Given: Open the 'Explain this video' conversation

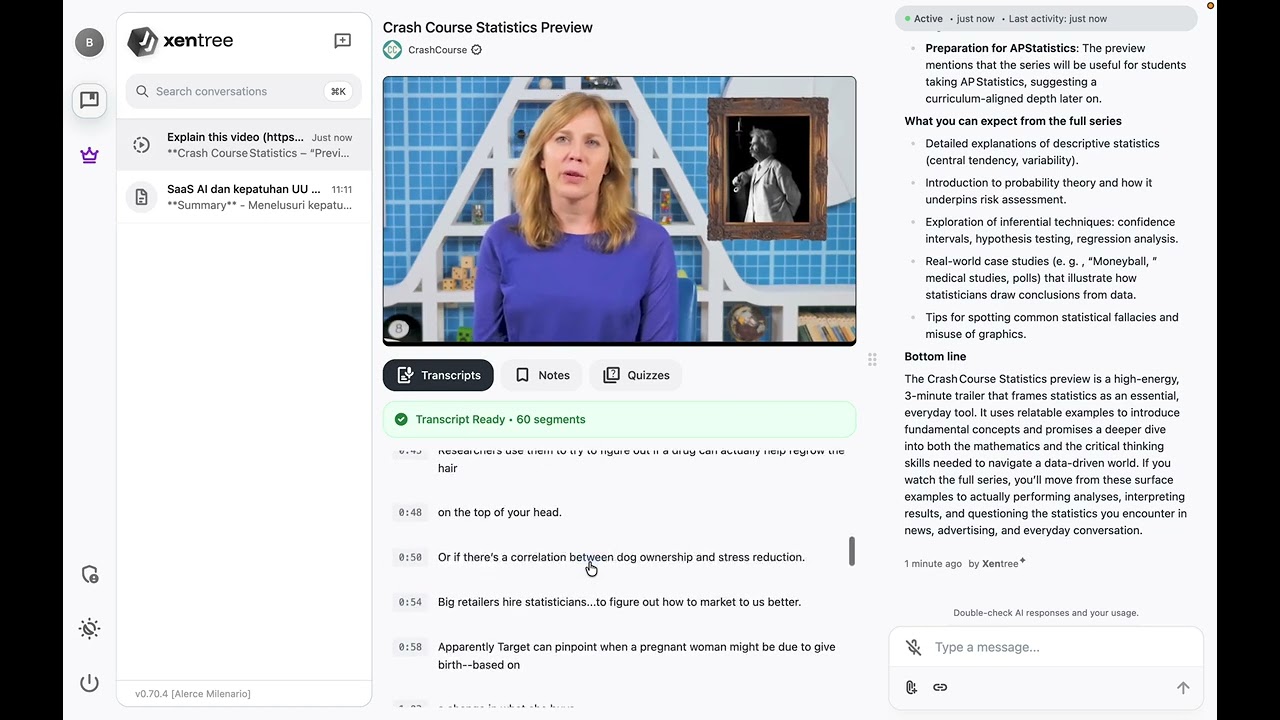Looking at the screenshot, I should point(243,145).
